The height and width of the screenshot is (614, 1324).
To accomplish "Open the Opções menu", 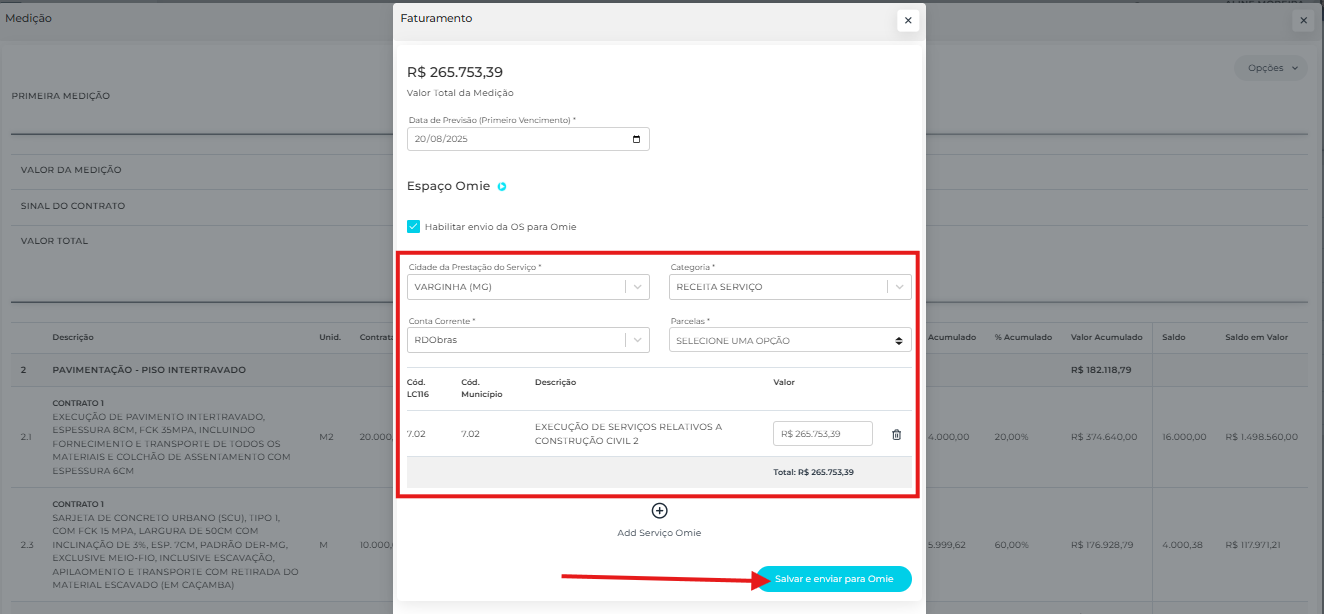I will point(1271,68).
